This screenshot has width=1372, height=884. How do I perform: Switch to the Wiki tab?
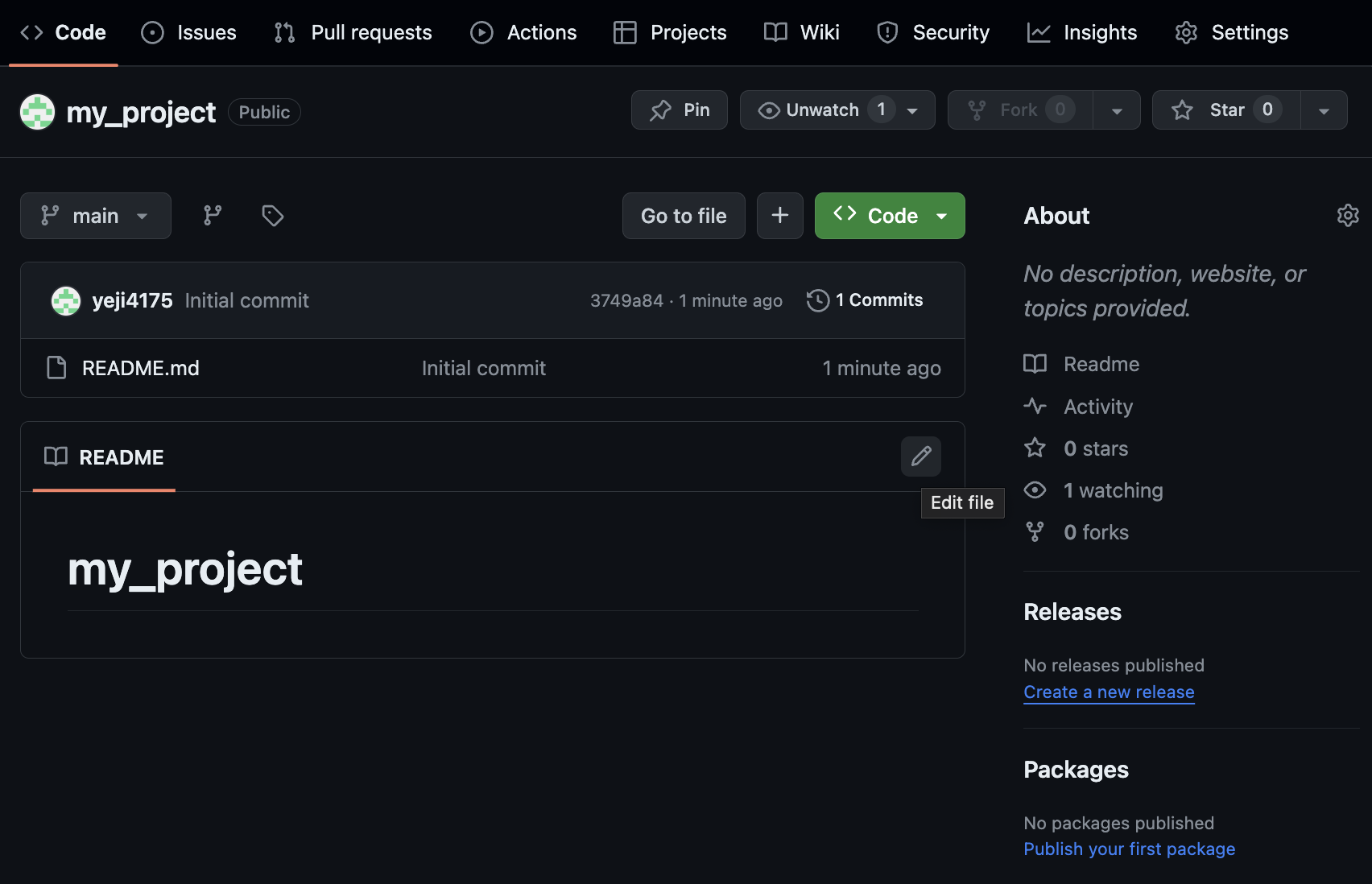(802, 32)
